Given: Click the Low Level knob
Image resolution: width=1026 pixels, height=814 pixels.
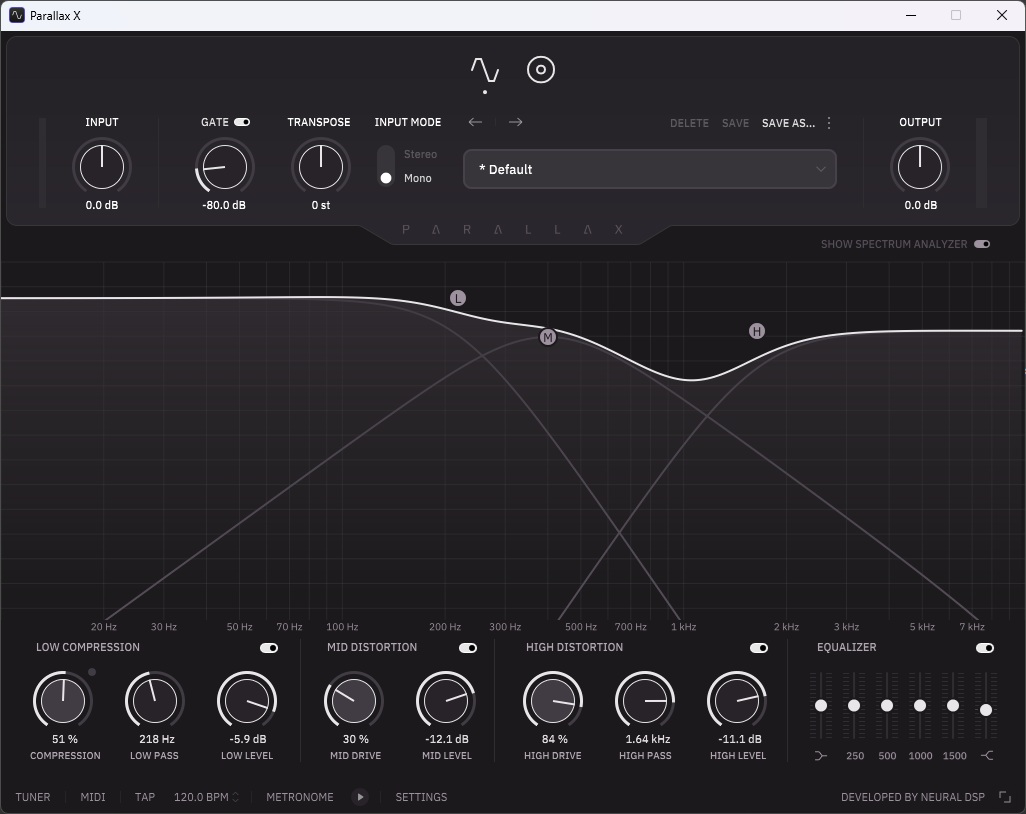Looking at the screenshot, I should pos(247,700).
